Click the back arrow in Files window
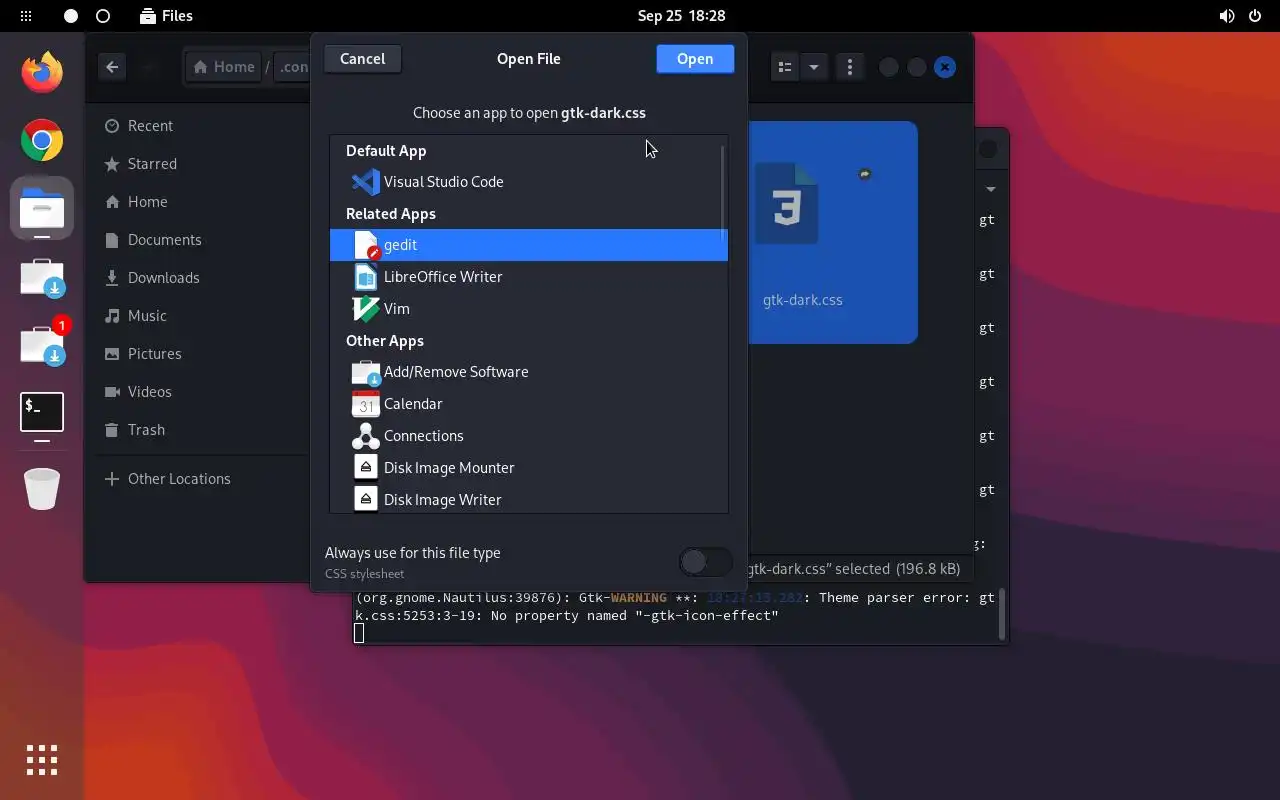Screen dimensions: 1280x800 pyautogui.click(x=112, y=67)
